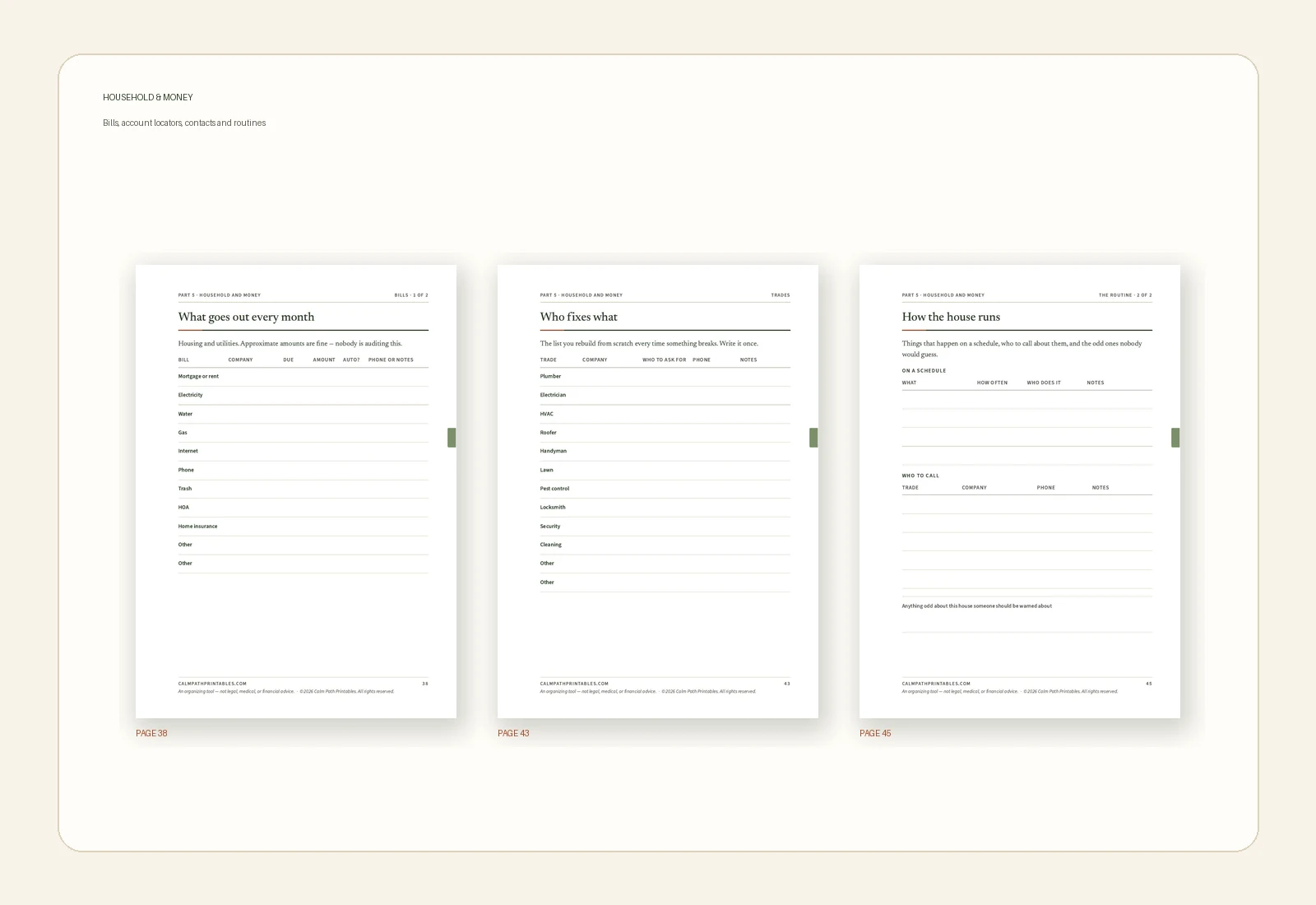This screenshot has width=1316, height=905.
Task: Click the "Locksmith" trade row label
Action: (x=553, y=507)
